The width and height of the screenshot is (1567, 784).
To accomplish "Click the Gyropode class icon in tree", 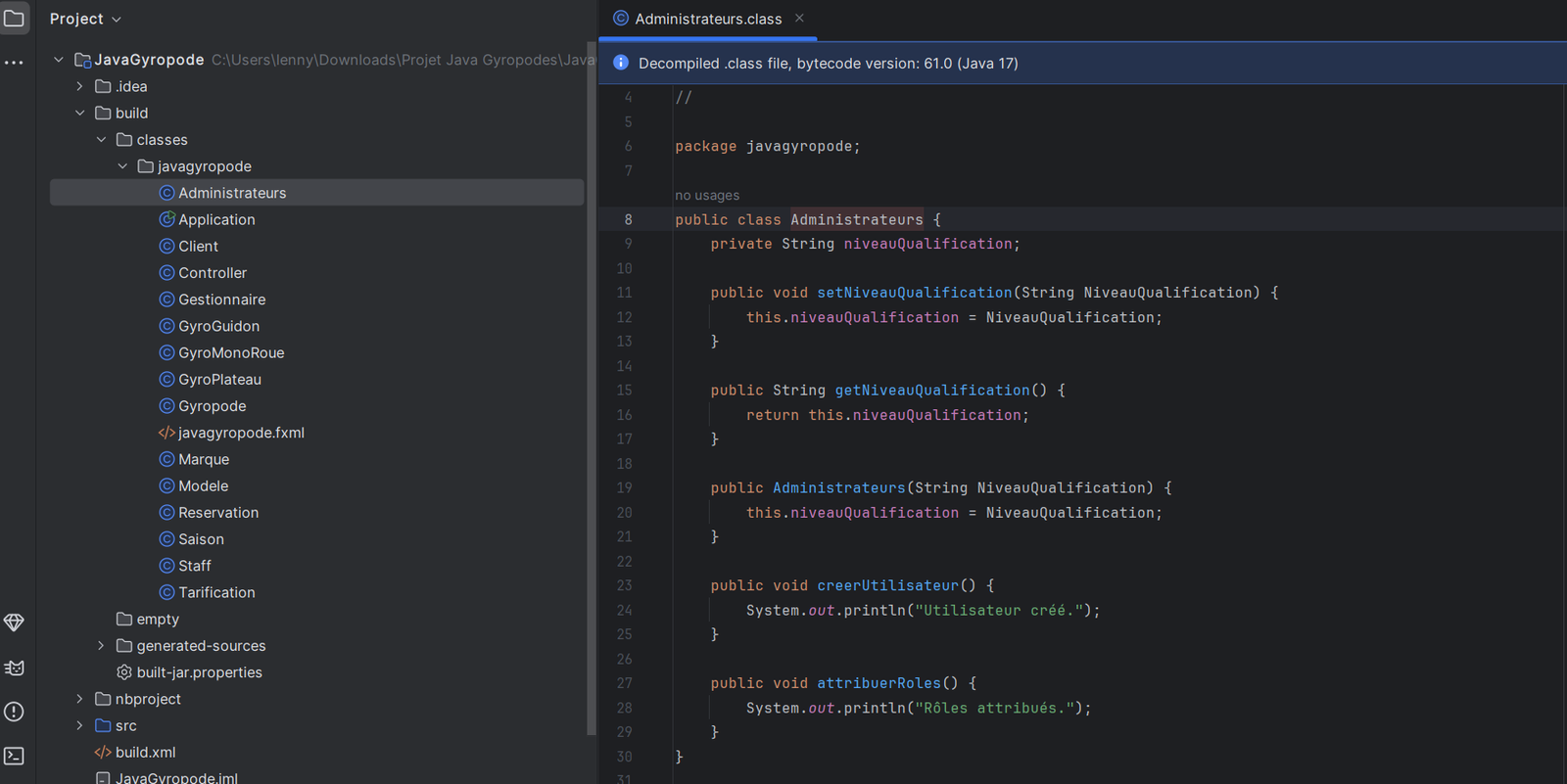I will tap(166, 406).
